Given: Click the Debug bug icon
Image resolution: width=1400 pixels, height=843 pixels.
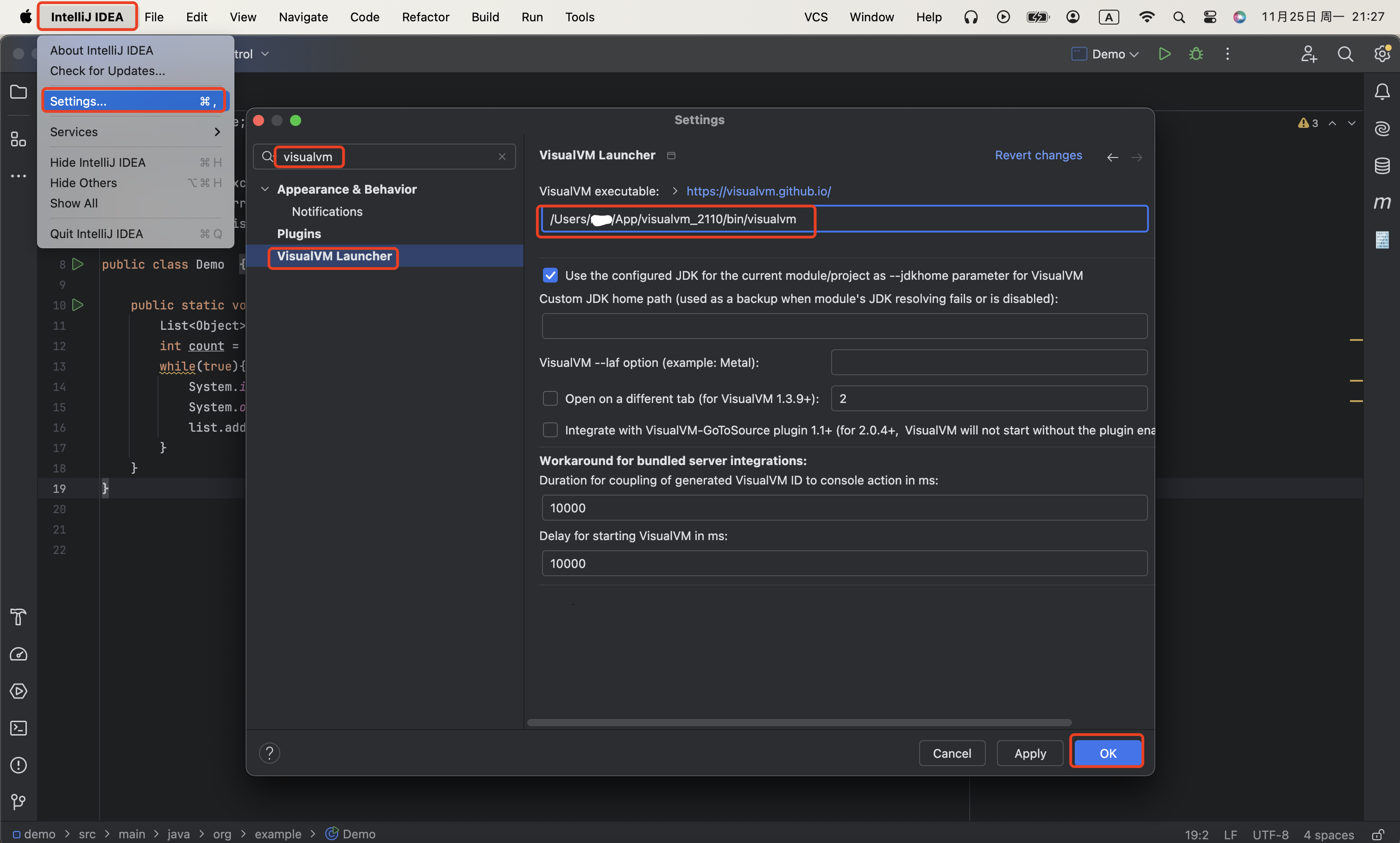Looking at the screenshot, I should point(1196,54).
